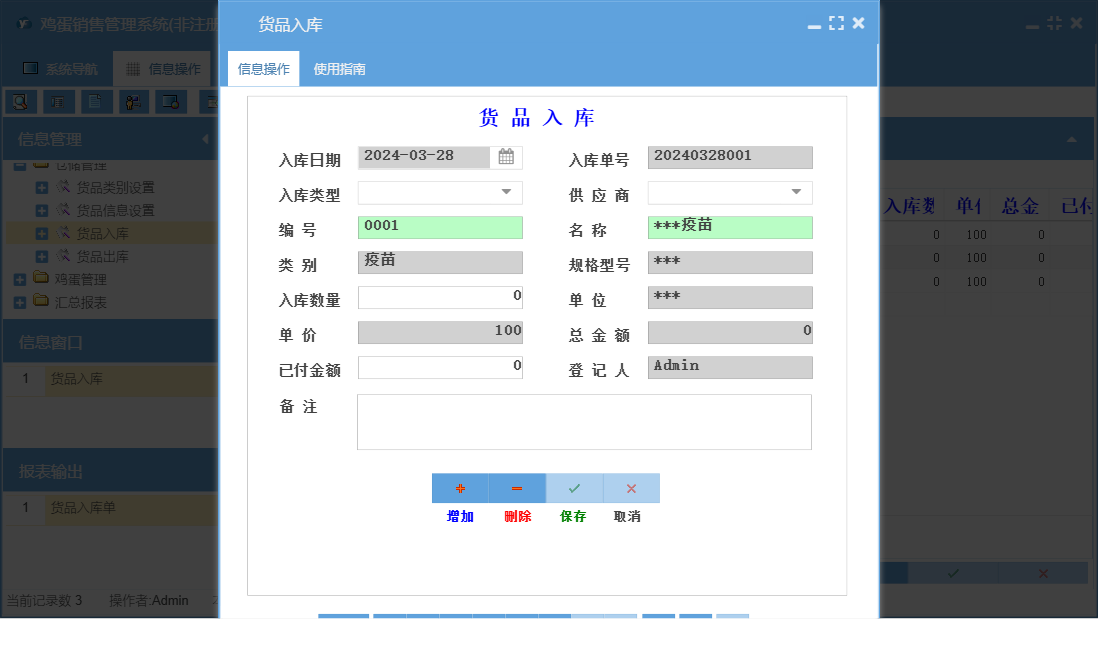Screen dimensions: 1098x655
Task: Open the 入库日期 calendar picker
Action: point(506,157)
